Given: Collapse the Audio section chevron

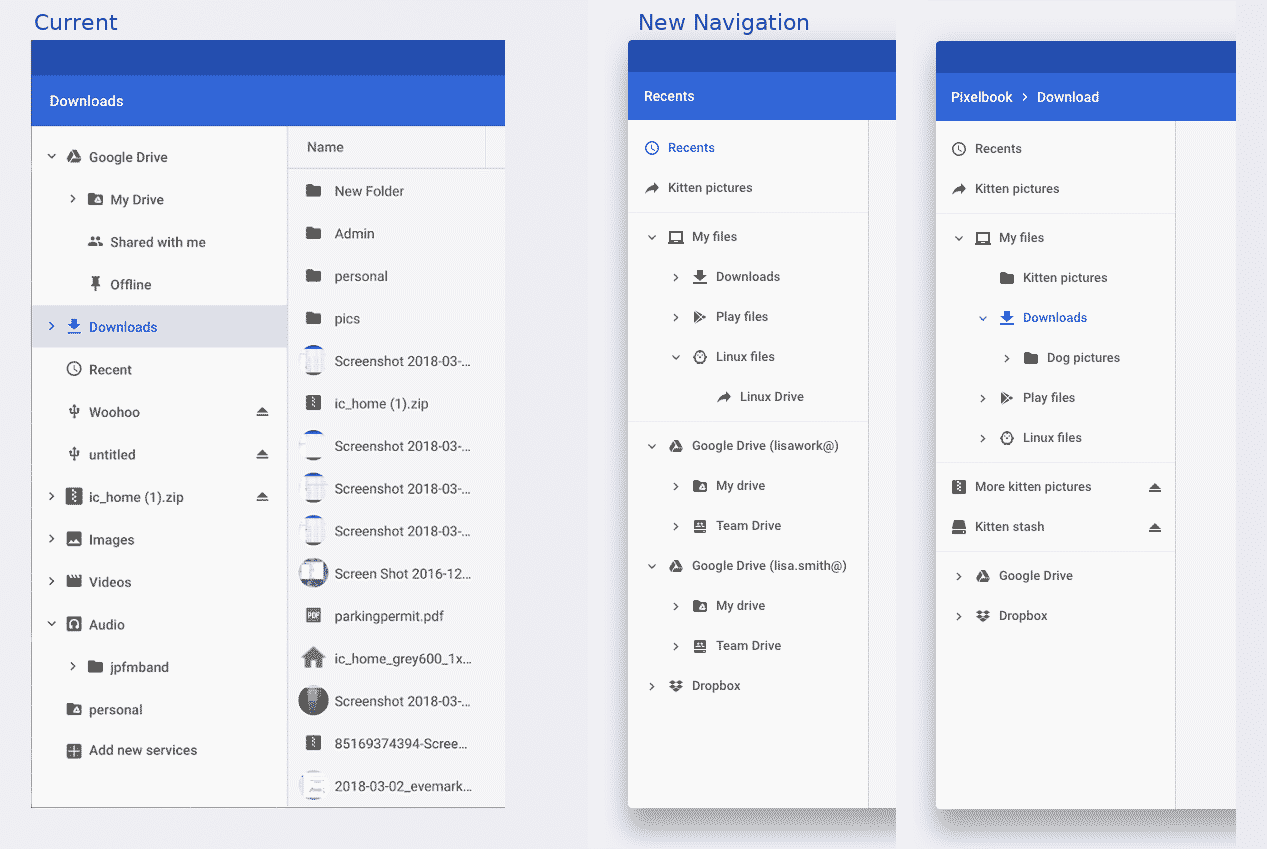Looking at the screenshot, I should pos(52,625).
